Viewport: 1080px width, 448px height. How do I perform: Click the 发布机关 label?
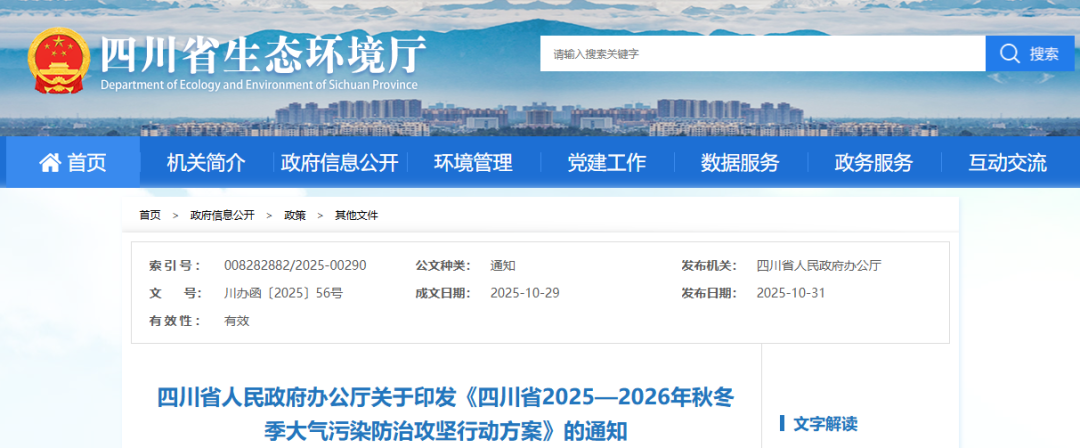(709, 266)
